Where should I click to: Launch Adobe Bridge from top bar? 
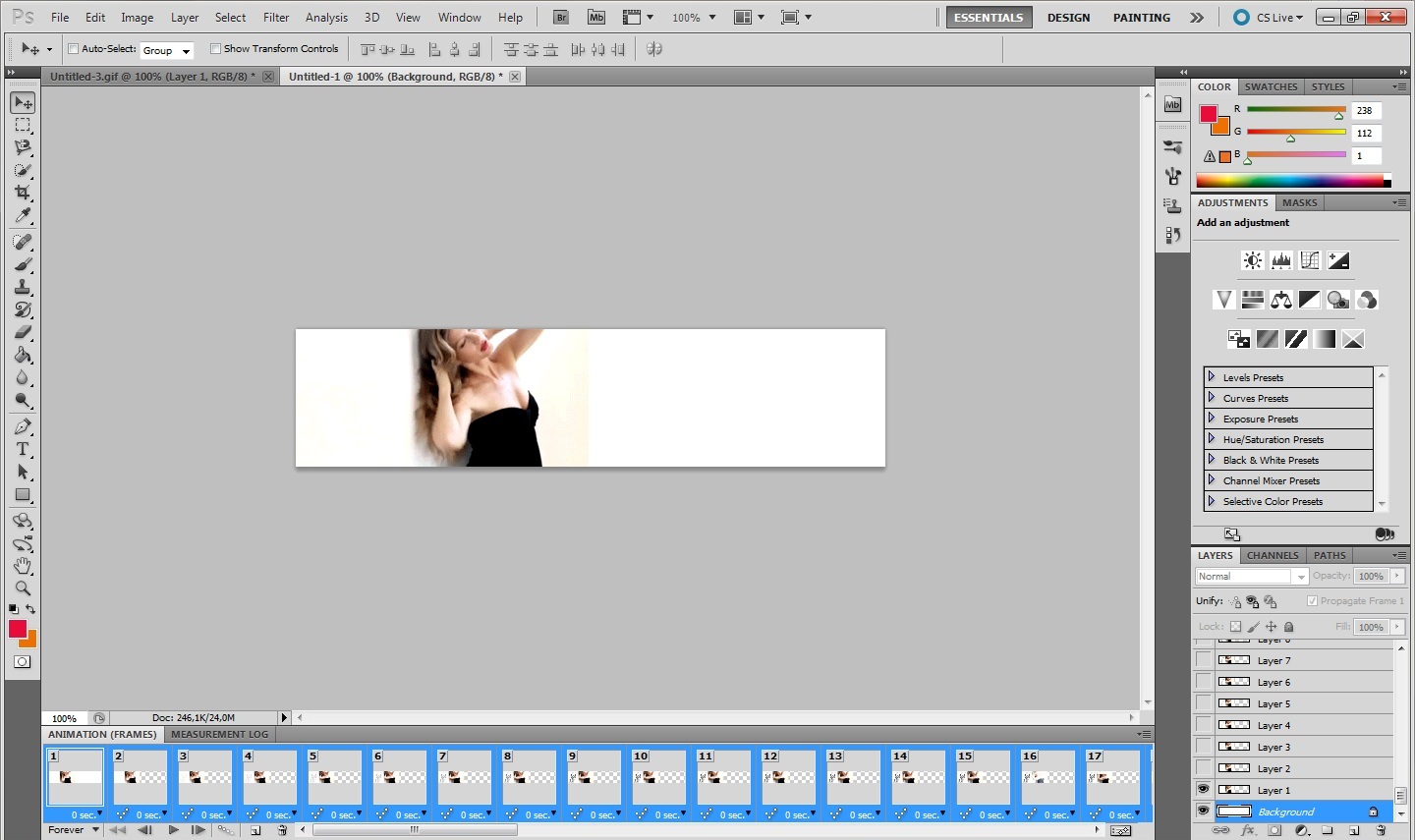[x=561, y=18]
